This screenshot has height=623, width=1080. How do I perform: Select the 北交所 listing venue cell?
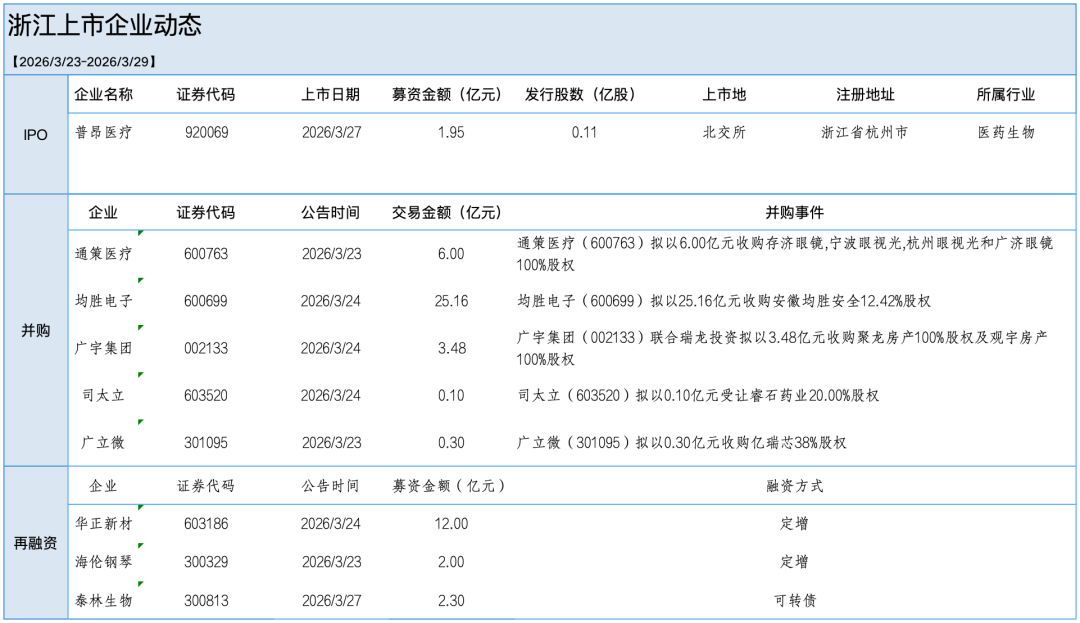pyautogui.click(x=724, y=132)
